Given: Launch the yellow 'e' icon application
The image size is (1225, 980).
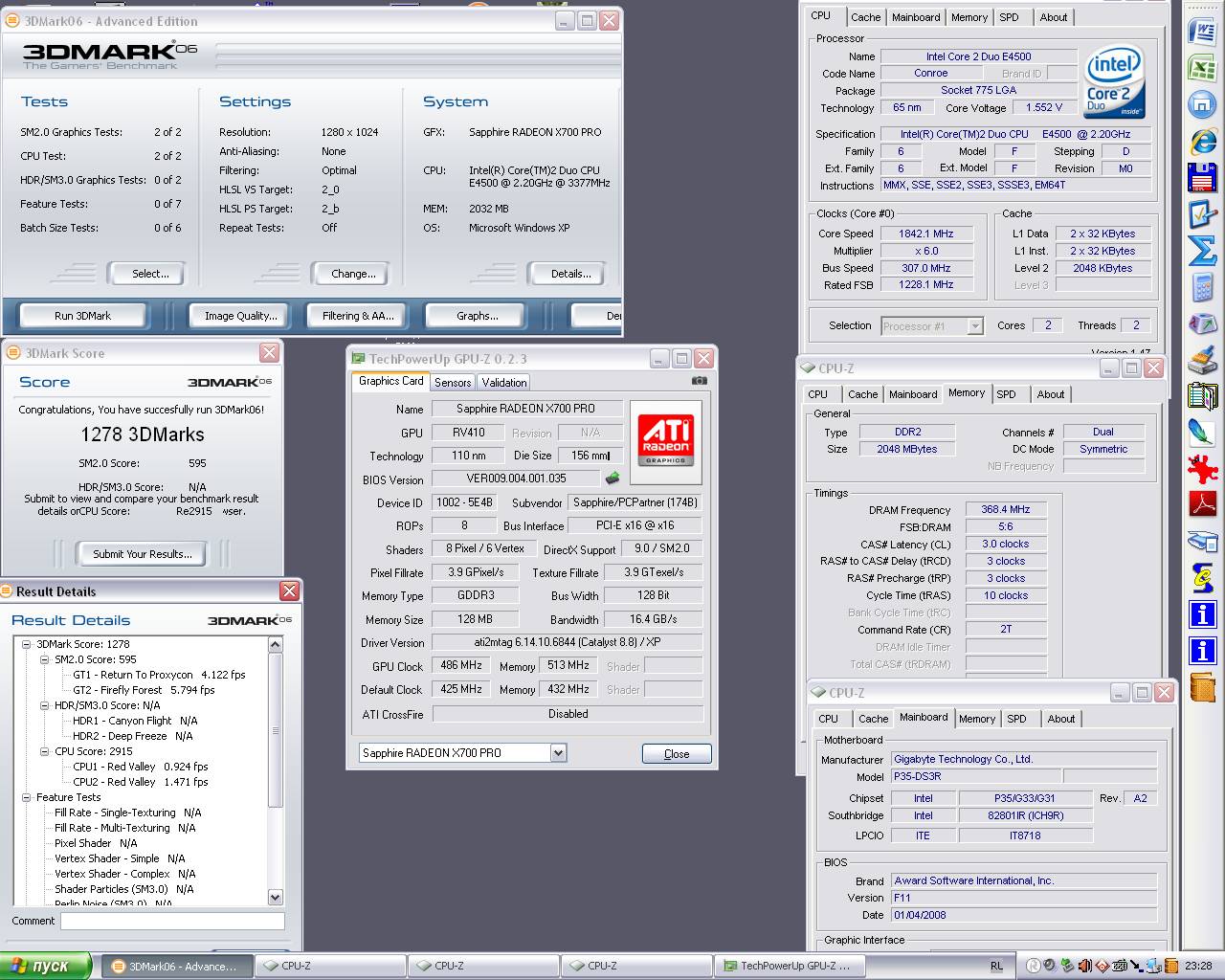Looking at the screenshot, I should (1202, 577).
